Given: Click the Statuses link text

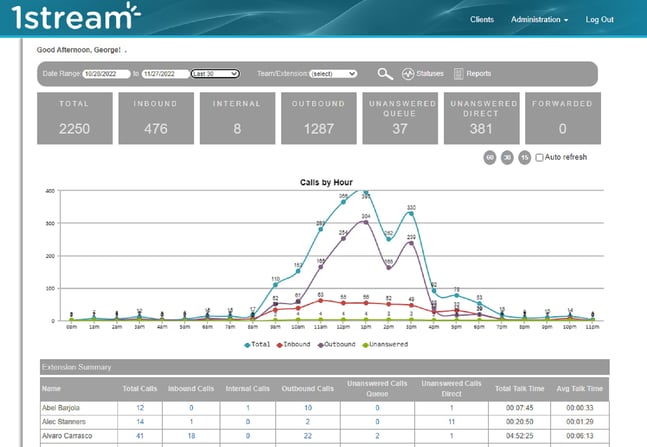Looking at the screenshot, I should [430, 74].
